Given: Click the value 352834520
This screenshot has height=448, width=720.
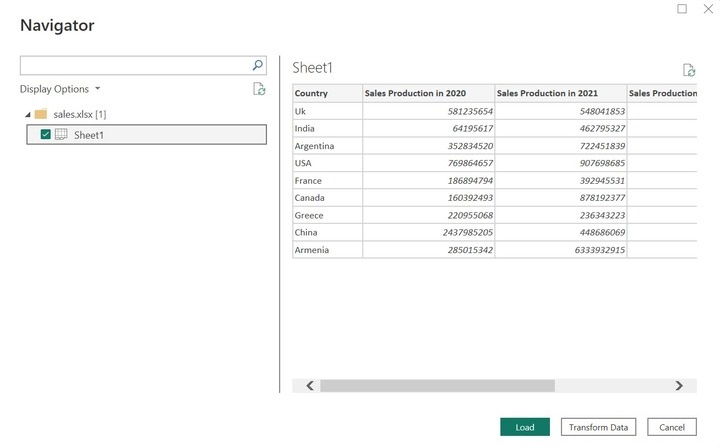Looking at the screenshot, I should [x=470, y=146].
